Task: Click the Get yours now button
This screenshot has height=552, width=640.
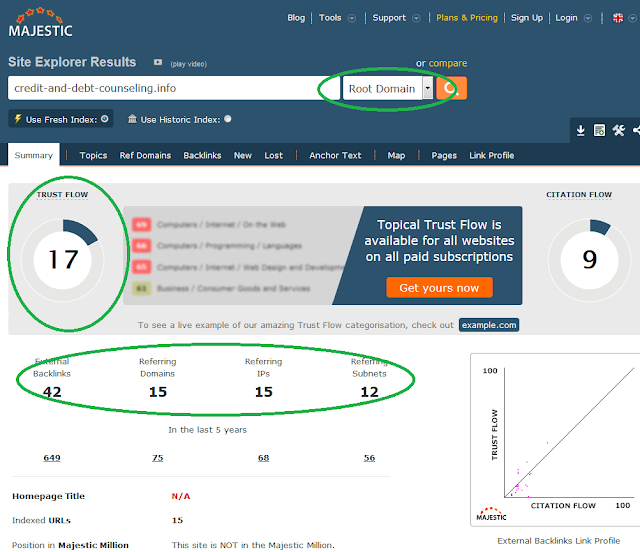Action: pyautogui.click(x=439, y=287)
